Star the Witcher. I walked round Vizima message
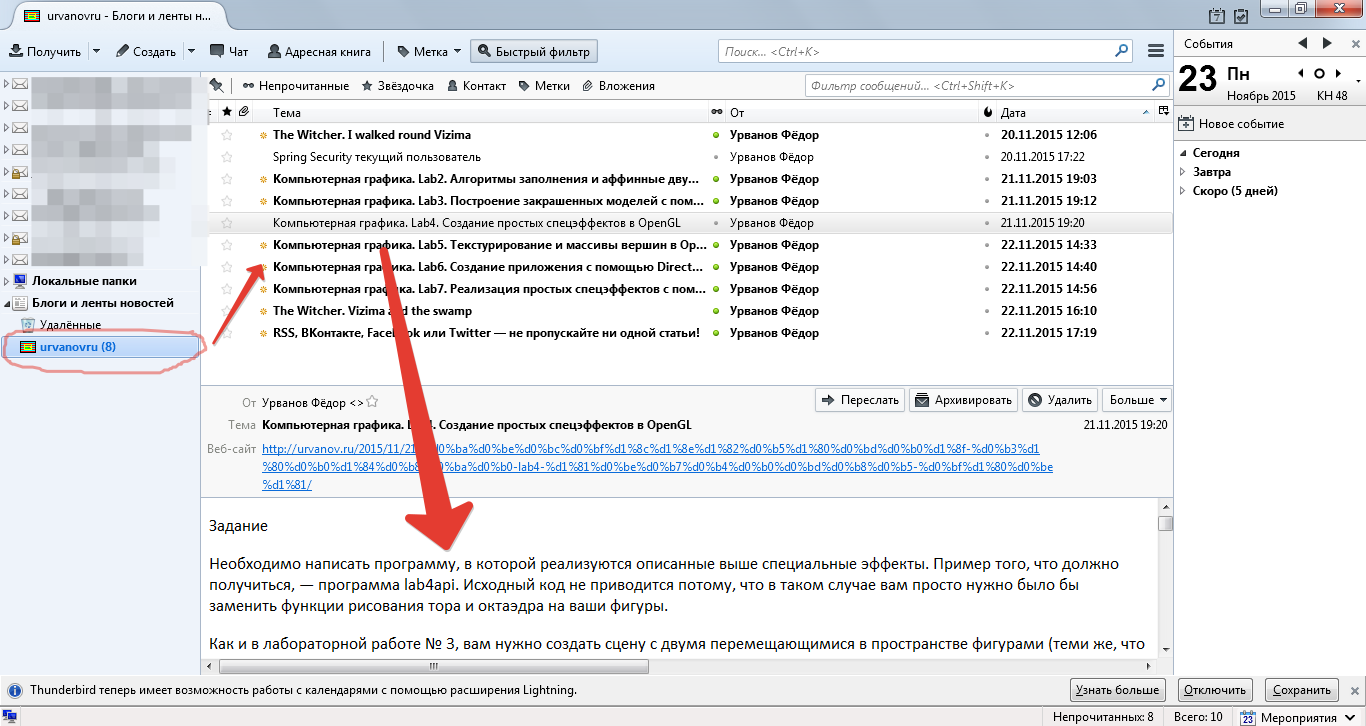The image size is (1366, 726). coord(227,135)
